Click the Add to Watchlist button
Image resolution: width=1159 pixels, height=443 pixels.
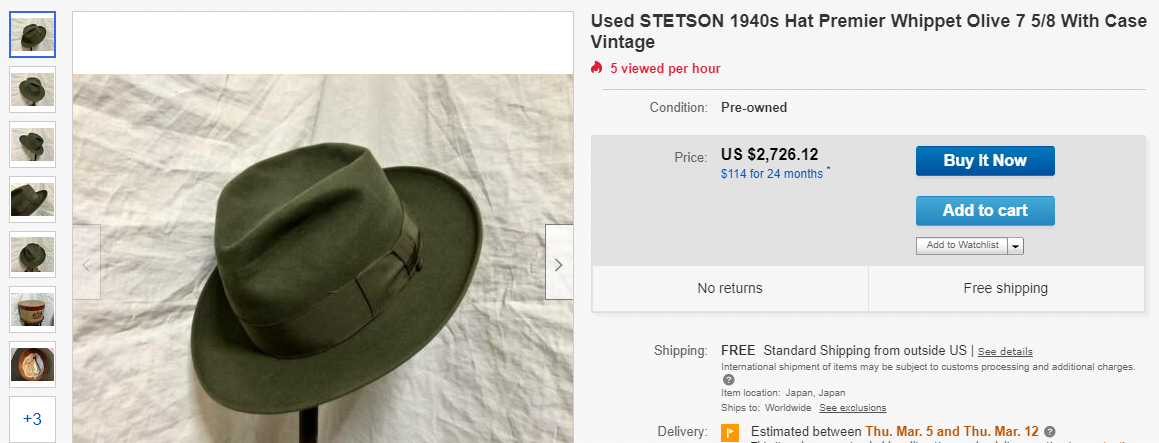(x=962, y=246)
